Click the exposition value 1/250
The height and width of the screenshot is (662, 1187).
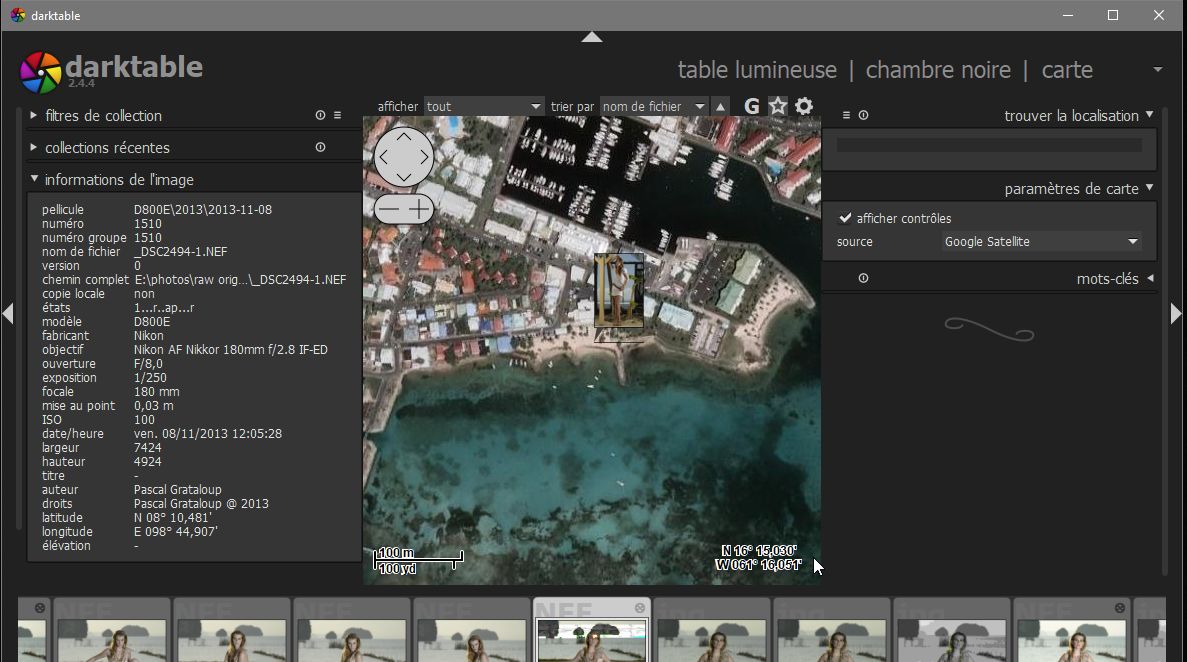point(150,378)
